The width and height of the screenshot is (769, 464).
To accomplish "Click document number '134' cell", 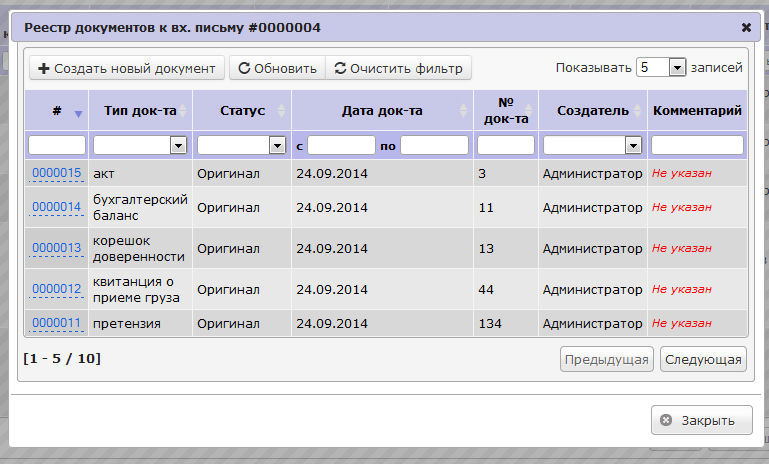I will pos(506,323).
